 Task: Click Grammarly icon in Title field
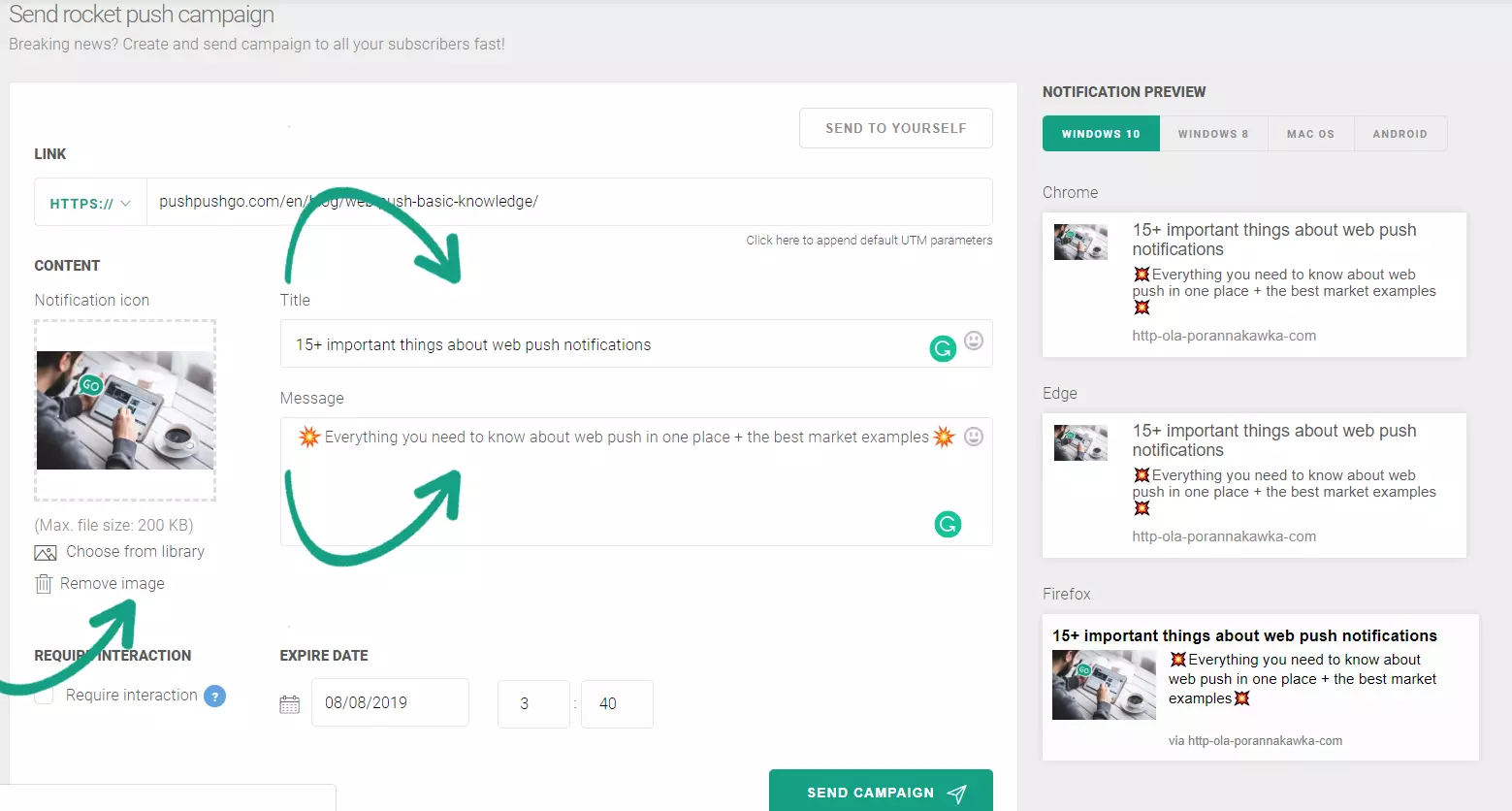(943, 348)
